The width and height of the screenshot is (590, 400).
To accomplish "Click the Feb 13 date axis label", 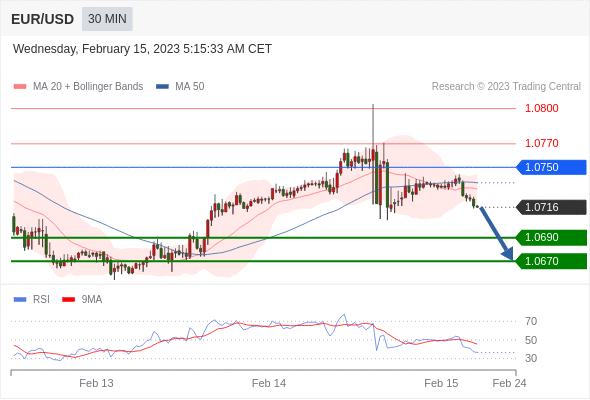I will tap(96, 383).
